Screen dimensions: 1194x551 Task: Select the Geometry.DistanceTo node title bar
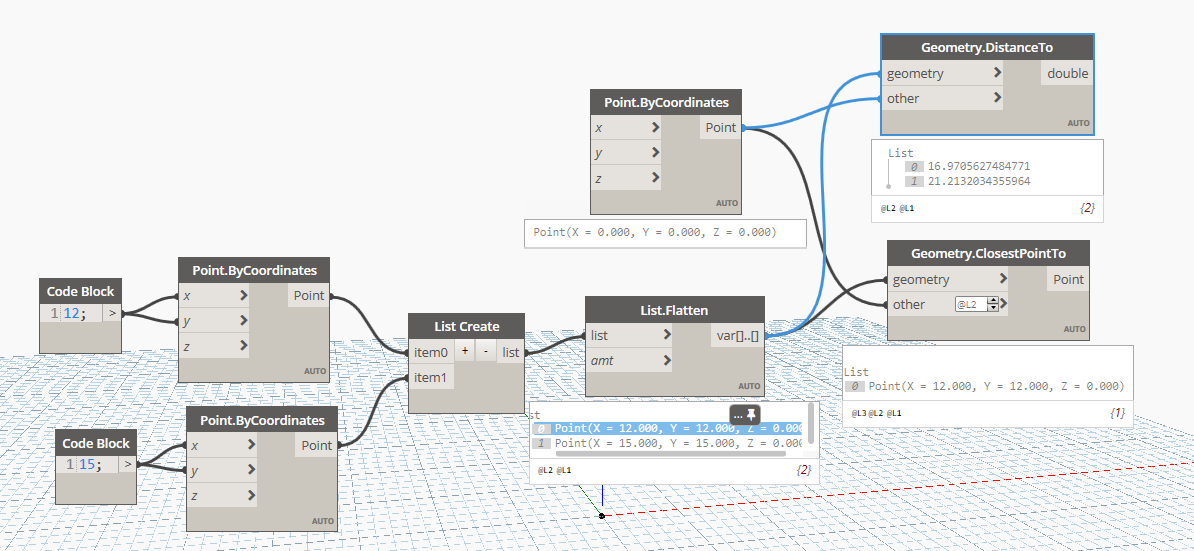coord(986,47)
